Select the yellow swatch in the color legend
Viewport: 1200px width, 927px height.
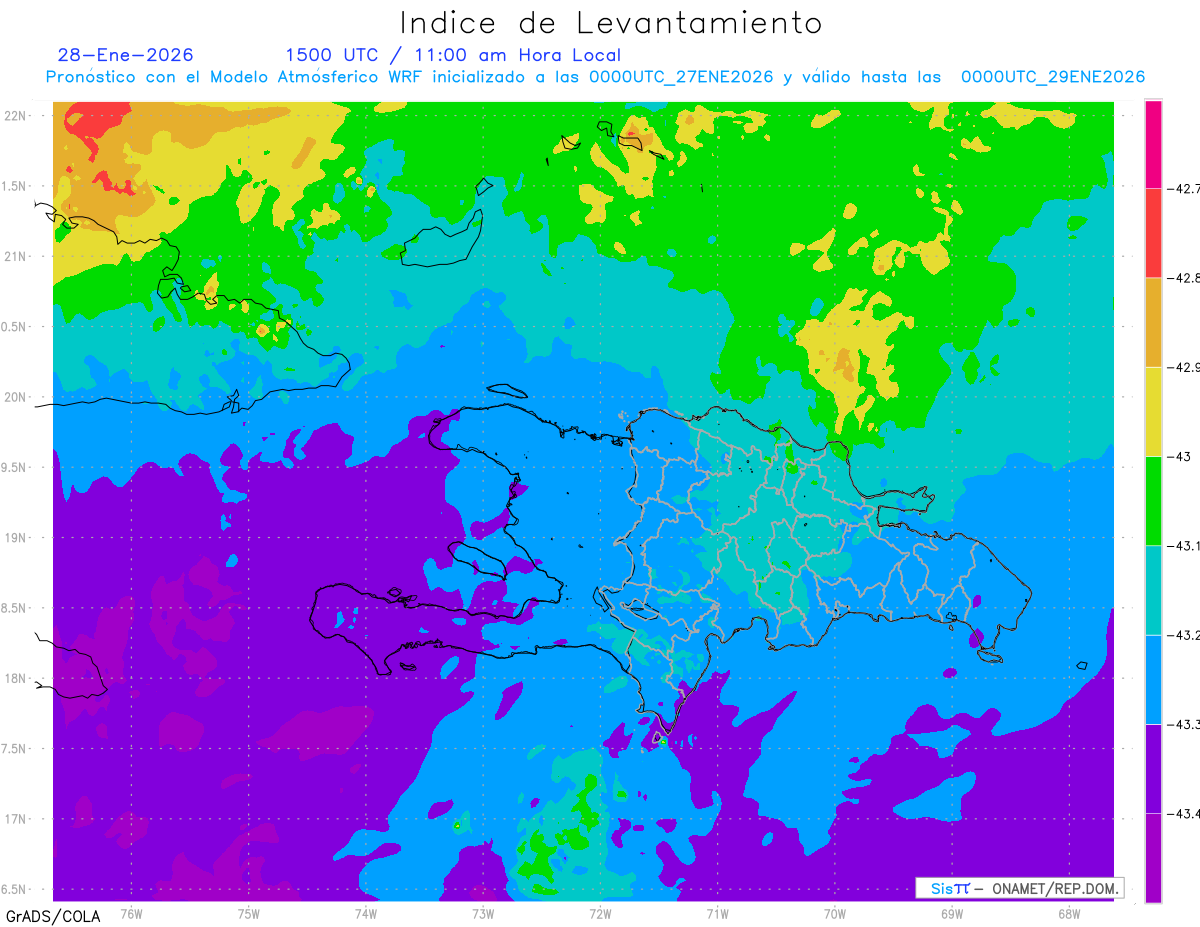click(x=1153, y=411)
